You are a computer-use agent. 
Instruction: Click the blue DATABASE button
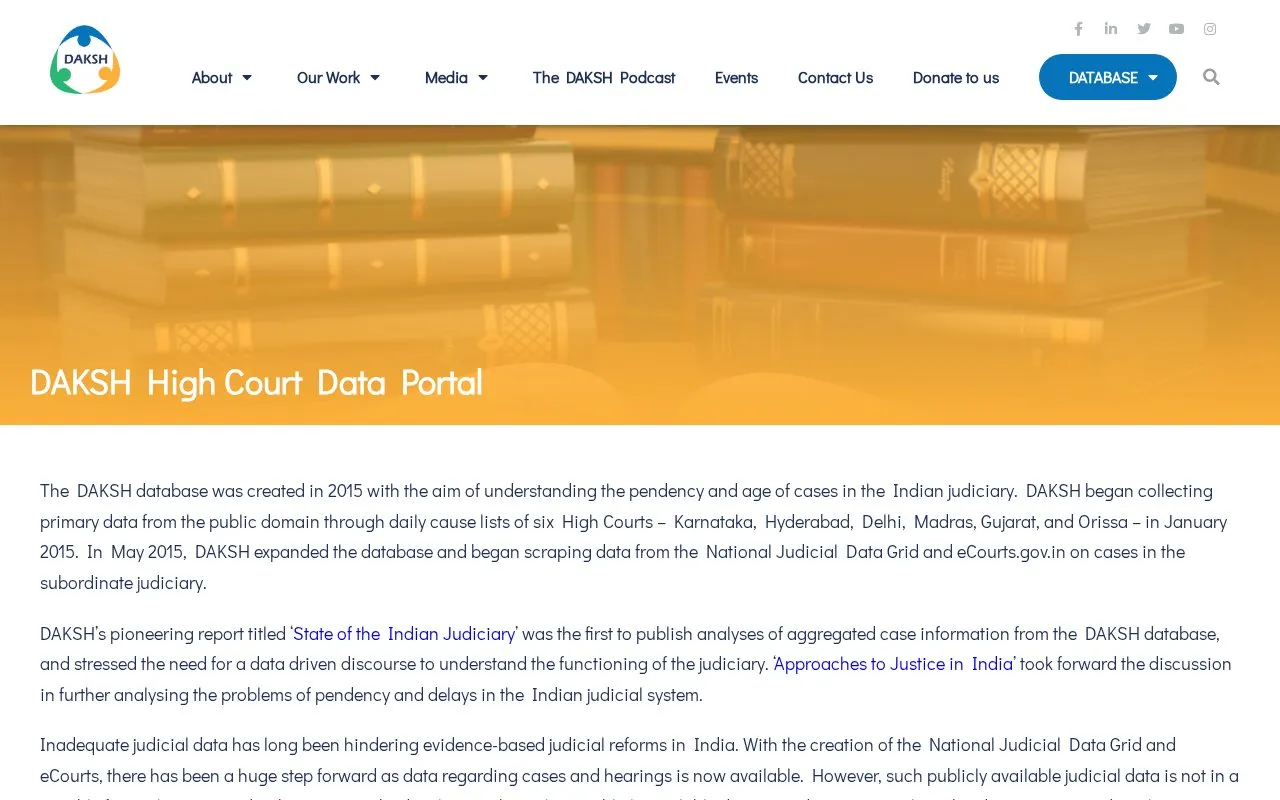click(x=1108, y=77)
